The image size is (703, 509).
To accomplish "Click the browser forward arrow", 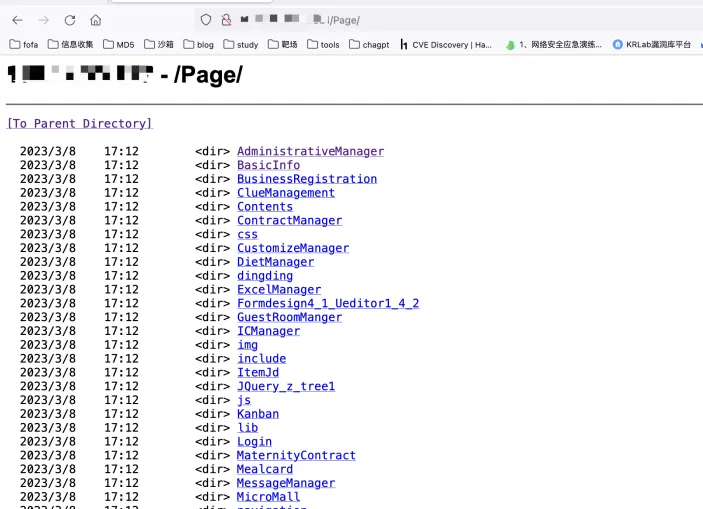I will click(x=43, y=20).
